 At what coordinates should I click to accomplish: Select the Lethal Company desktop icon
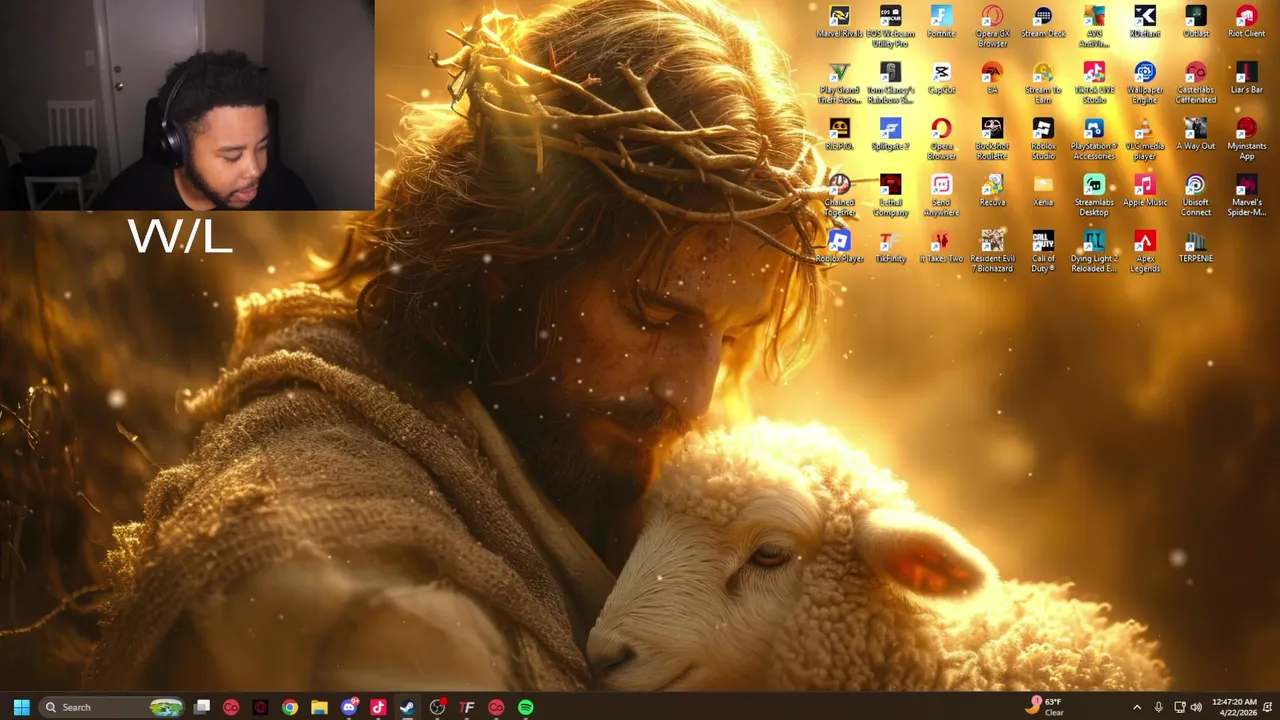pyautogui.click(x=890, y=195)
